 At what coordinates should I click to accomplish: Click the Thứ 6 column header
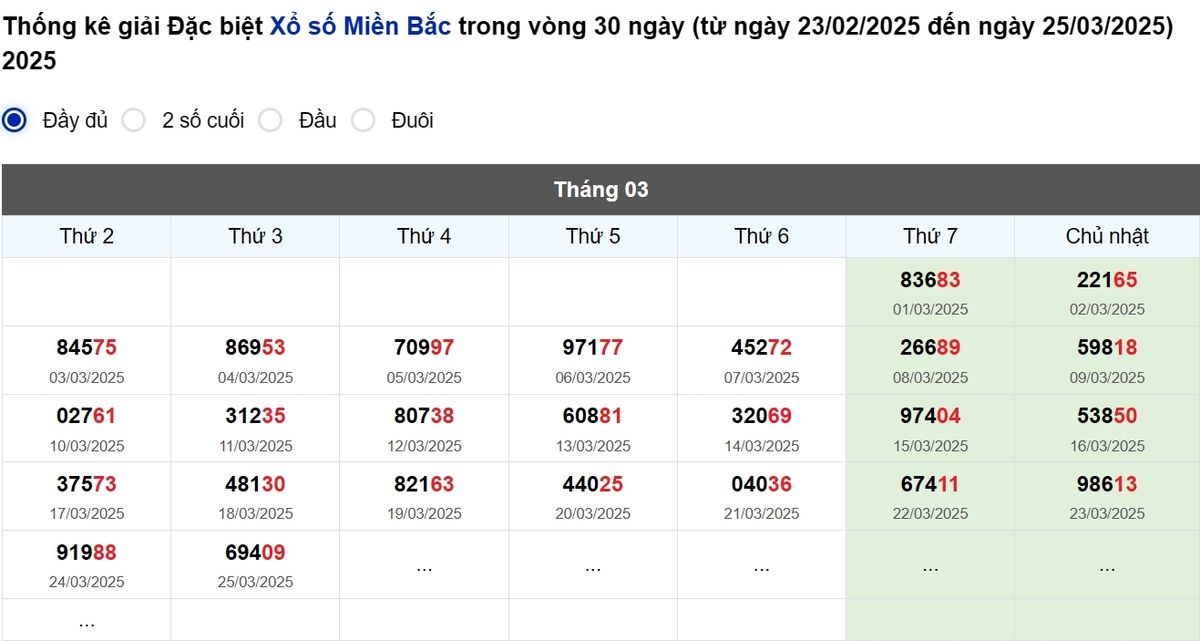click(x=762, y=236)
